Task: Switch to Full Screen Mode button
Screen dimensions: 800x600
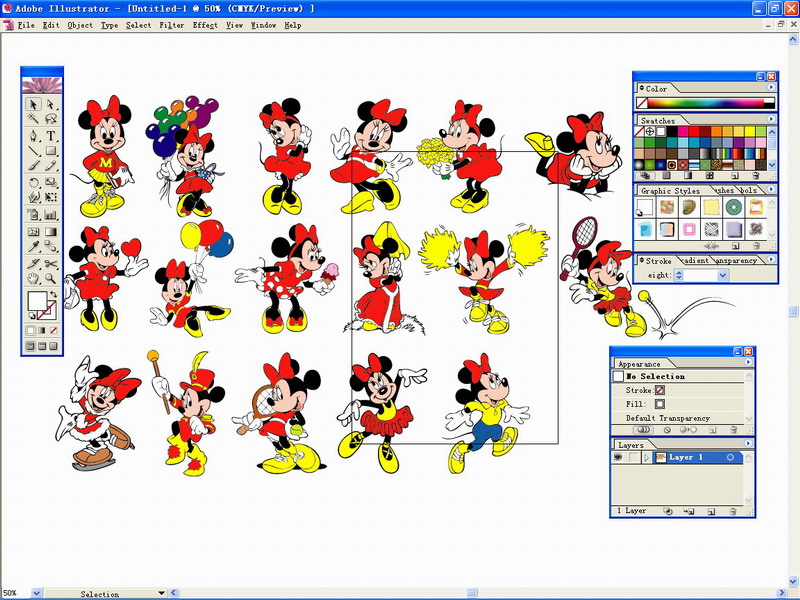Action: [x=53, y=346]
